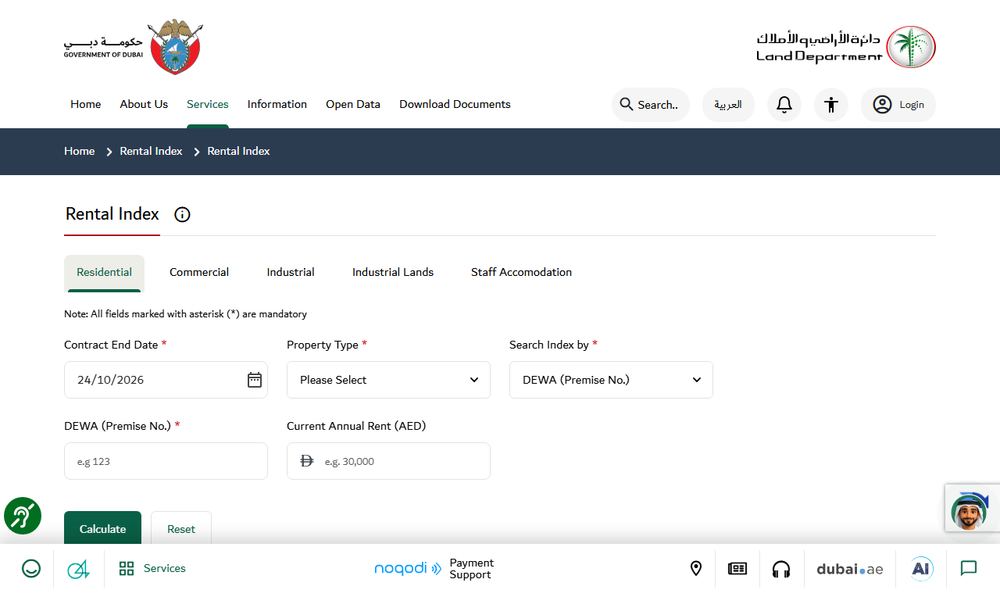Click Payment Support text in footer
Screen dimensions: 1000x594
click(471, 568)
